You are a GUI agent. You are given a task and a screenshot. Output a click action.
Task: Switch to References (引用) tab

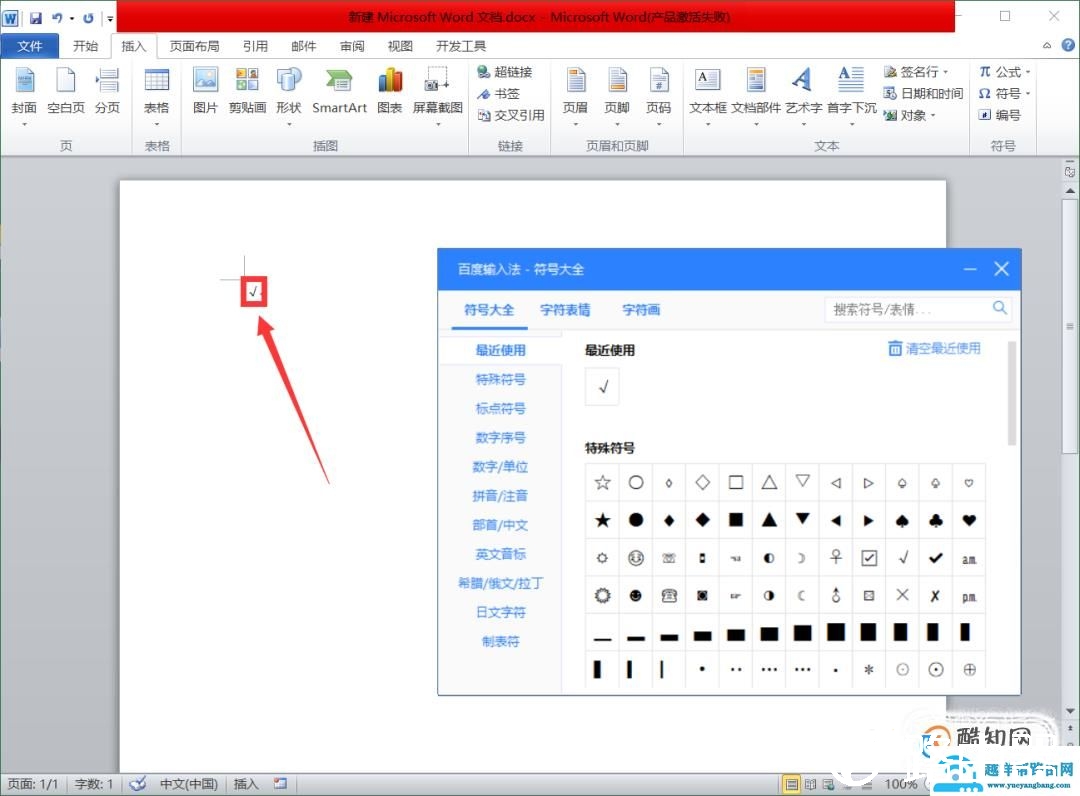pyautogui.click(x=255, y=45)
